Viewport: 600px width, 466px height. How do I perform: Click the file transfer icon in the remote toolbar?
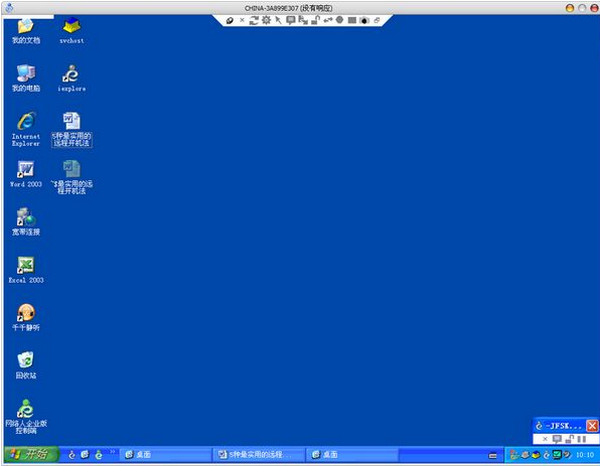(303, 20)
